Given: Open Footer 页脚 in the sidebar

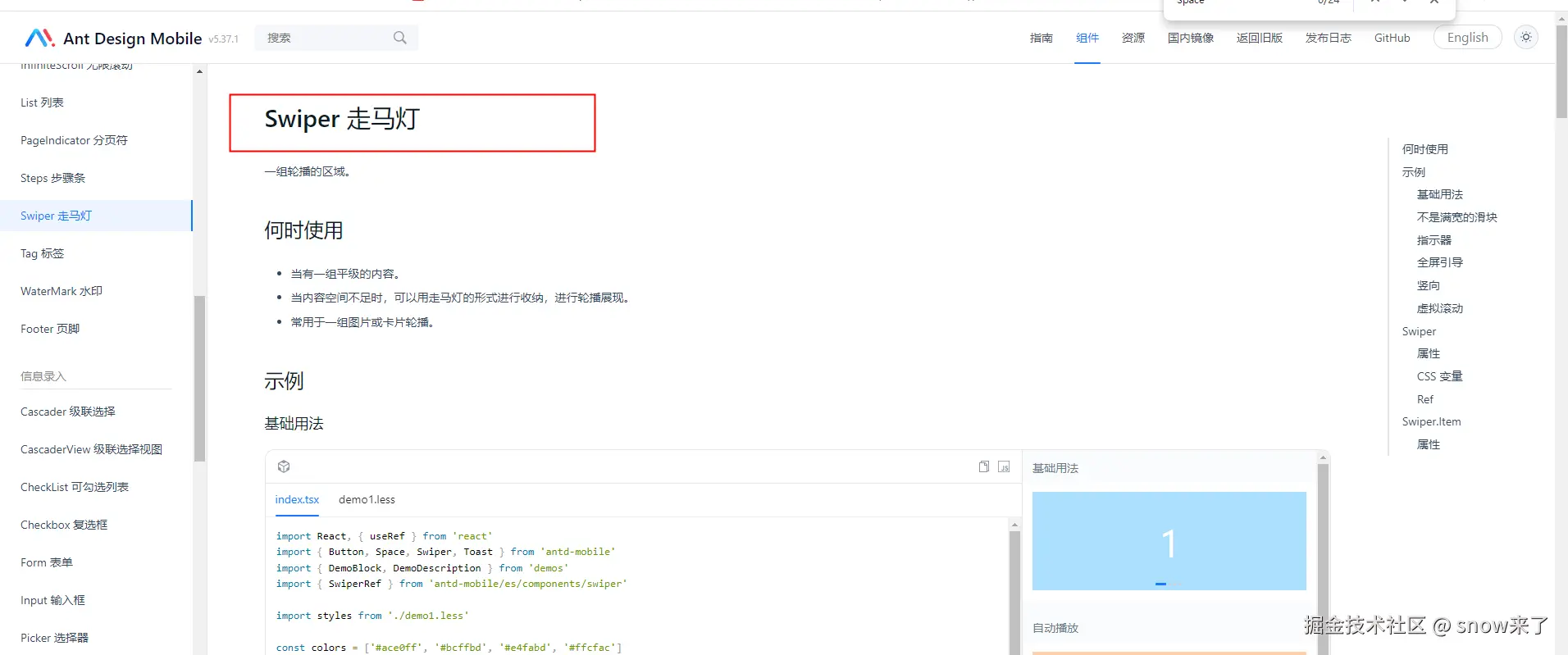Looking at the screenshot, I should coord(96,329).
